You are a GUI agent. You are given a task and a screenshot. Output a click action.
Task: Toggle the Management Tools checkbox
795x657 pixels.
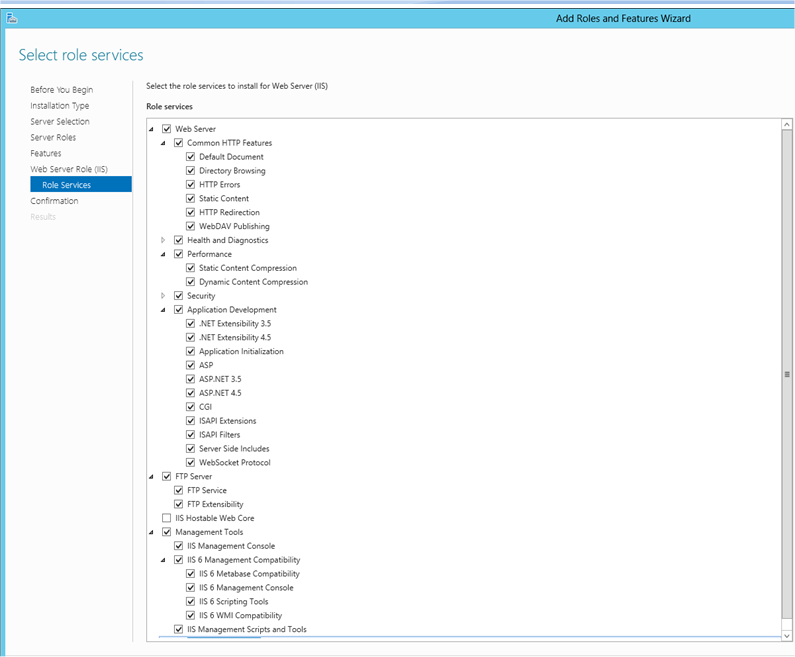[x=166, y=532]
